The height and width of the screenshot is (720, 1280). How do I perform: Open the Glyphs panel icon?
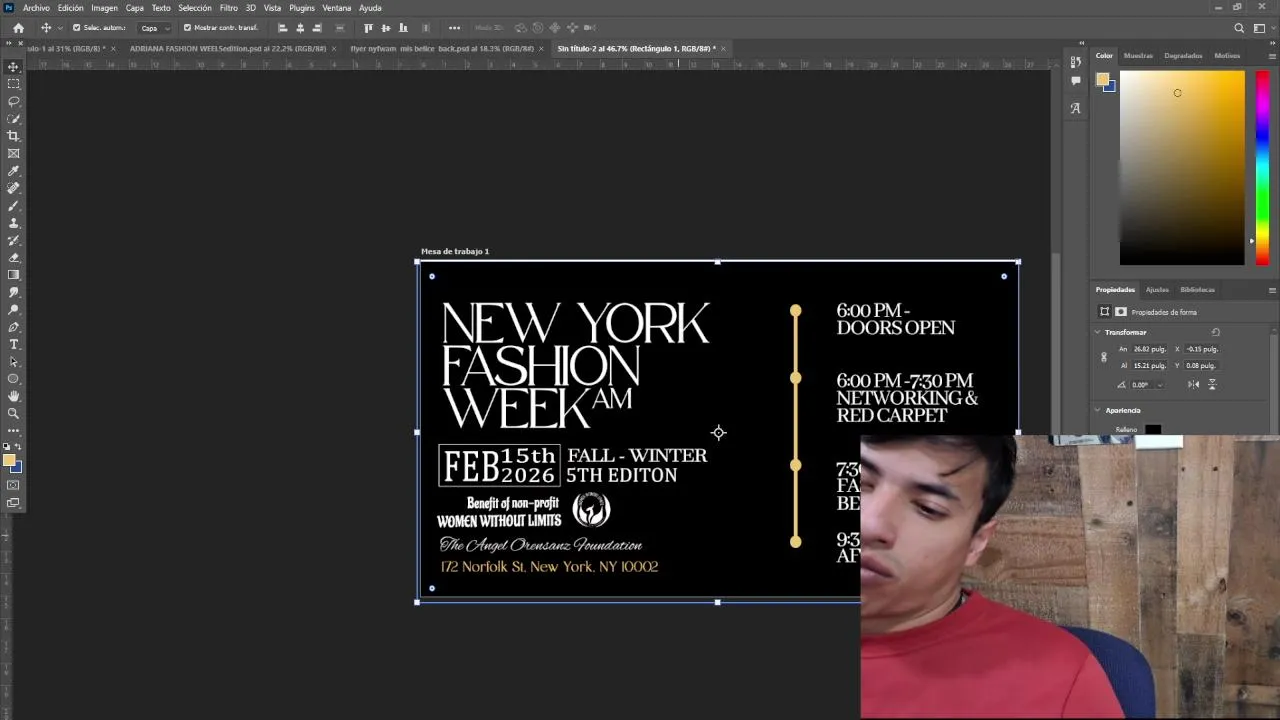[1075, 108]
